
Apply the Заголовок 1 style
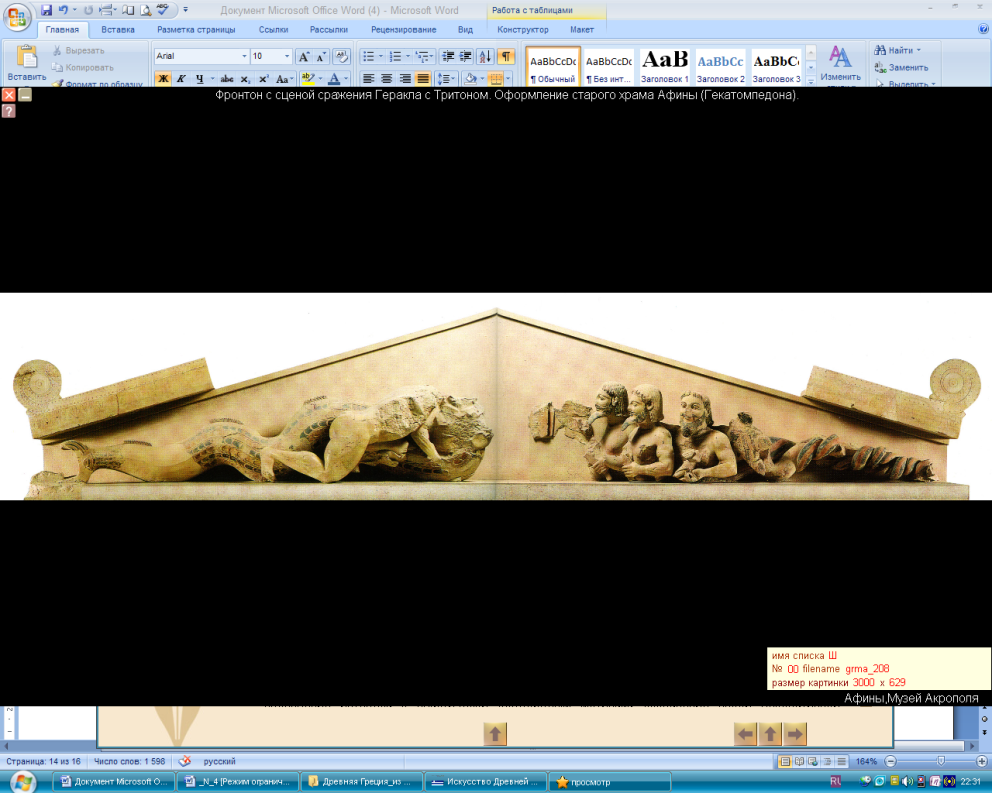click(x=664, y=66)
